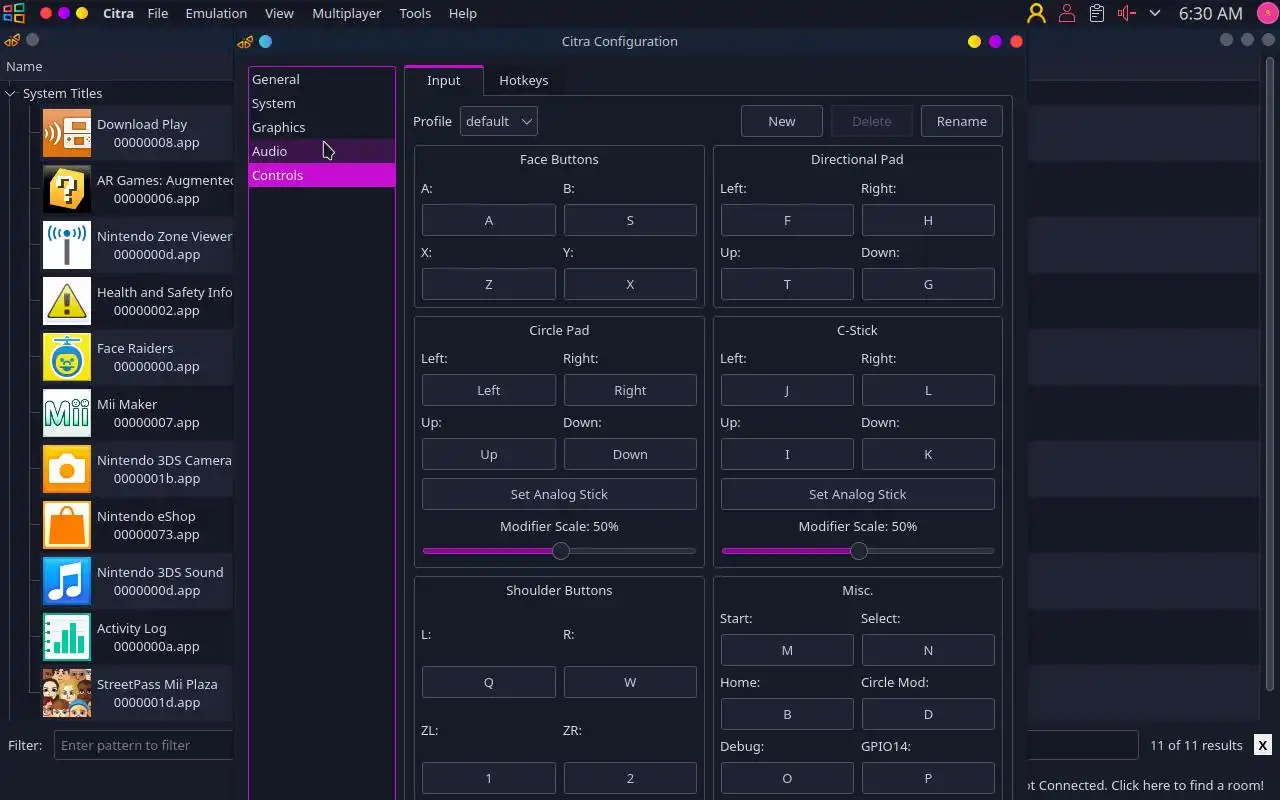Image resolution: width=1280 pixels, height=800 pixels.
Task: Select System in the configuration sidebar
Action: (322, 103)
